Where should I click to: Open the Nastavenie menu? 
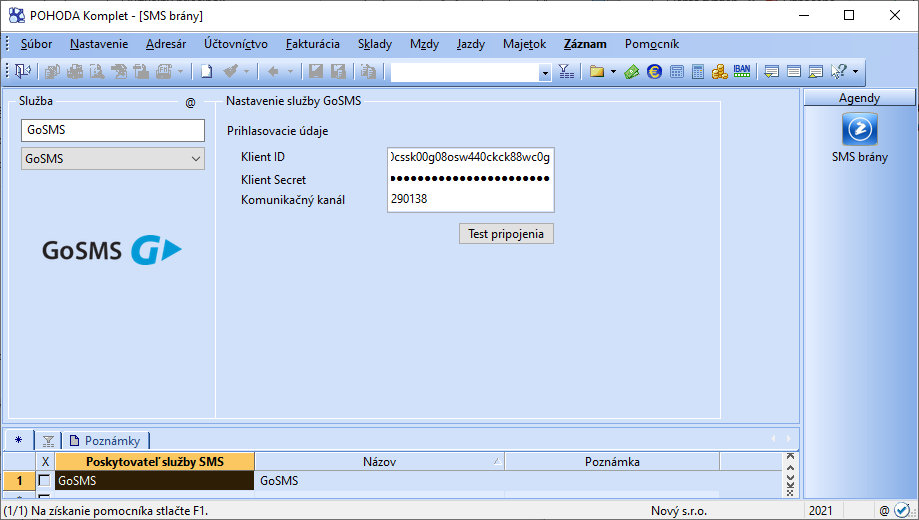[98, 44]
